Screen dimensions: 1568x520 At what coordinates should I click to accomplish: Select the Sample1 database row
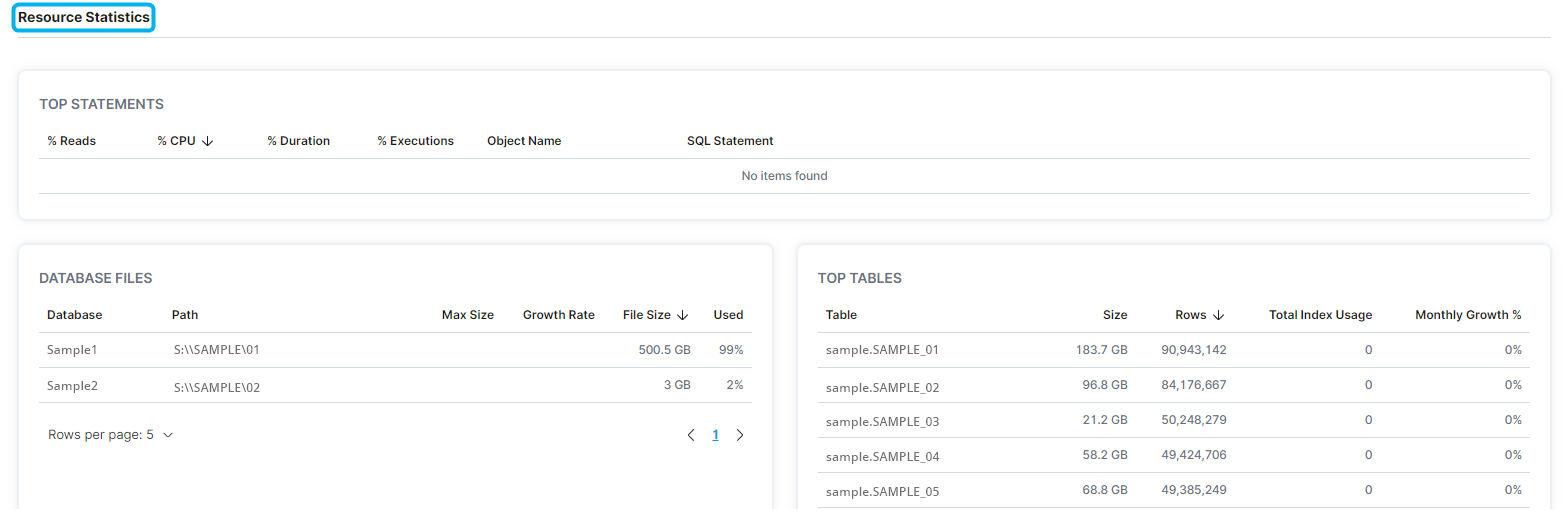click(74, 350)
